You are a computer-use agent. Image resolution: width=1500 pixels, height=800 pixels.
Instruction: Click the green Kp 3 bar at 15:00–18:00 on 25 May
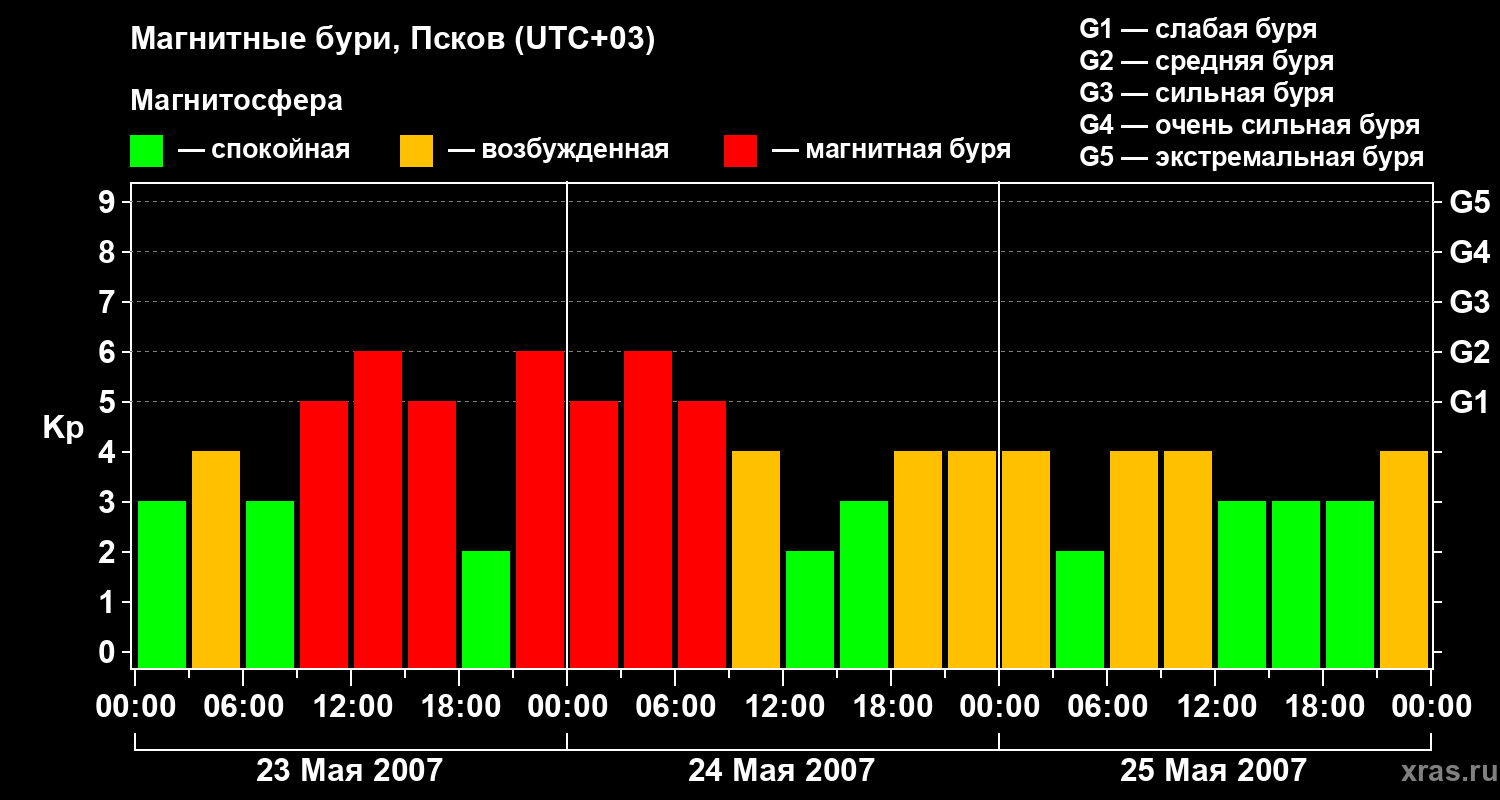coord(1296,584)
